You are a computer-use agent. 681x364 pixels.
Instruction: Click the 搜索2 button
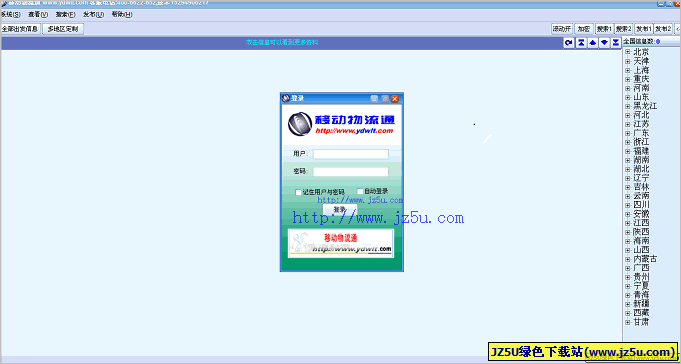(624, 29)
